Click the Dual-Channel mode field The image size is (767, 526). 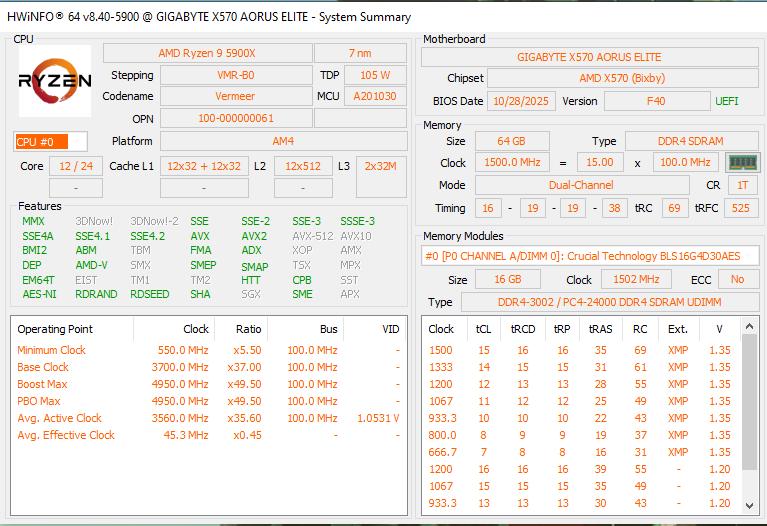[x=582, y=185]
